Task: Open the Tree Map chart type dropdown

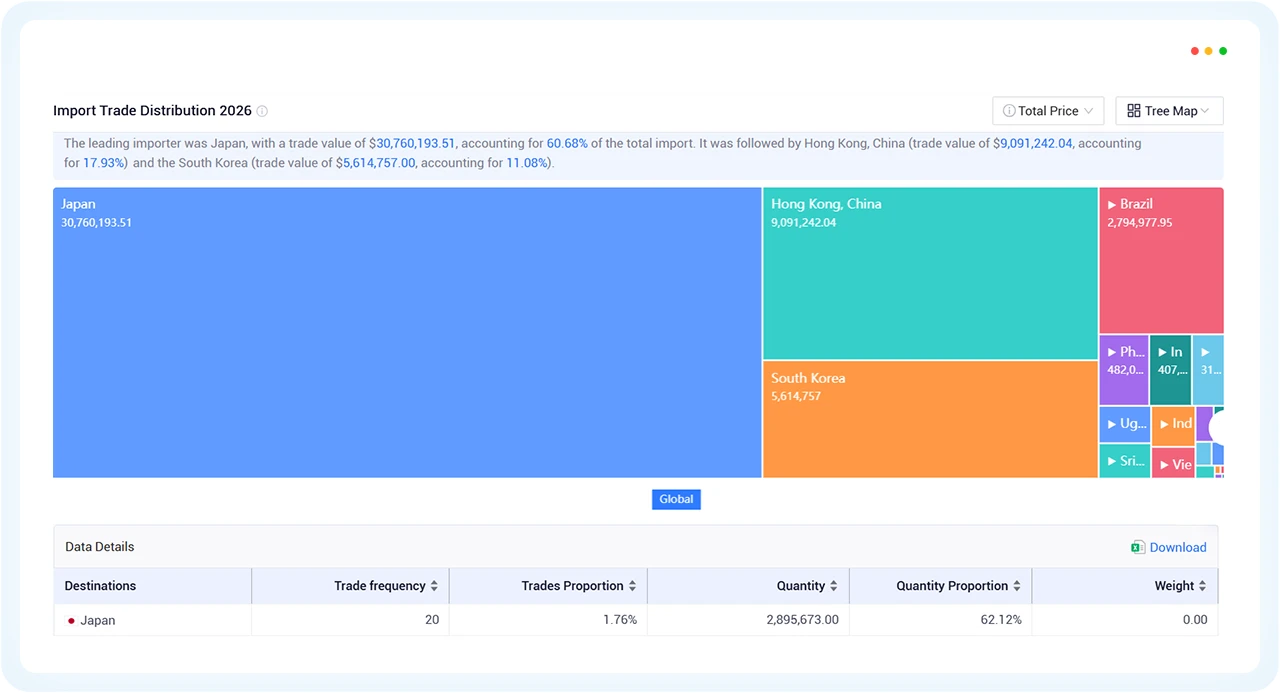Action: pos(1169,111)
